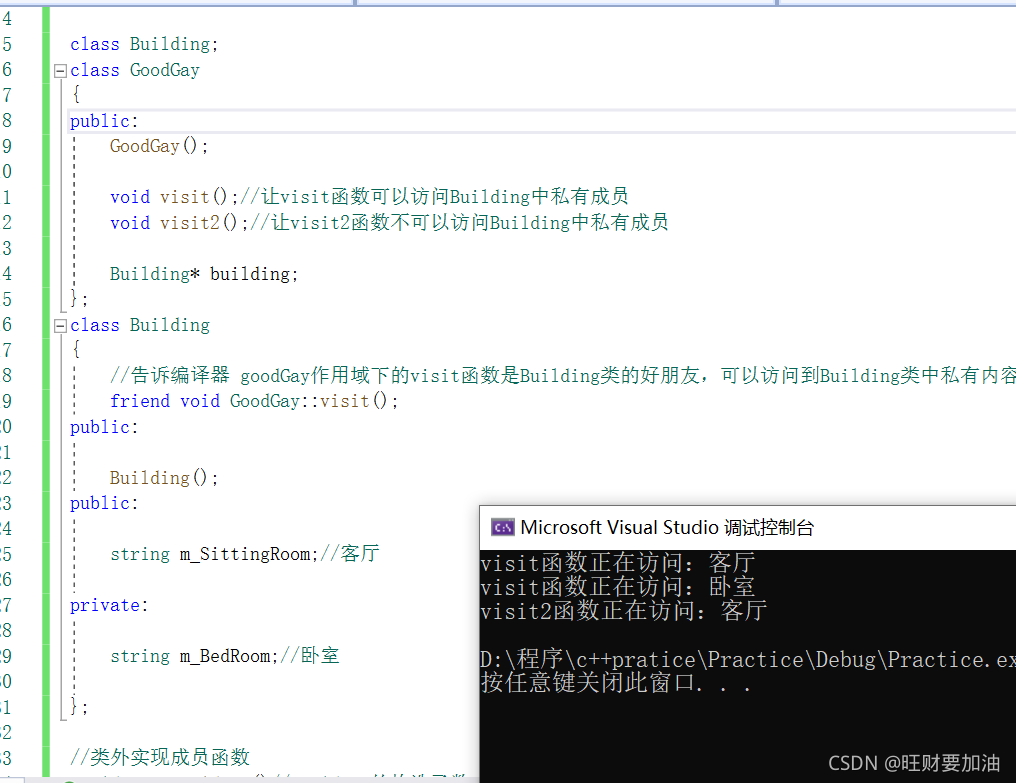Click the Visual Studio debug console icon
The height and width of the screenshot is (783, 1016).
pyautogui.click(x=502, y=528)
